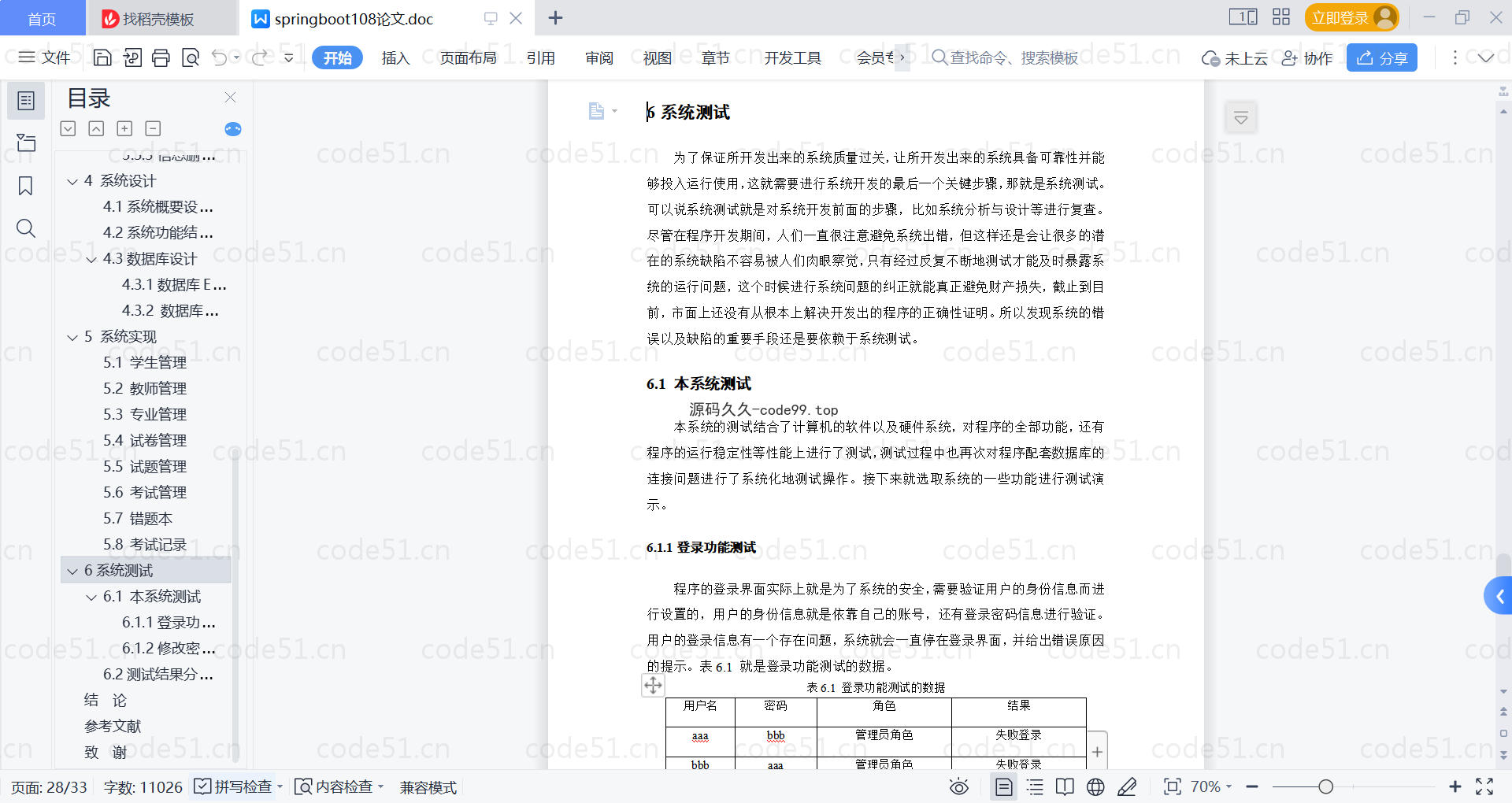This screenshot has height=803, width=1512.
Task: Open the Bookmark sidebar icon
Action: coord(26,186)
